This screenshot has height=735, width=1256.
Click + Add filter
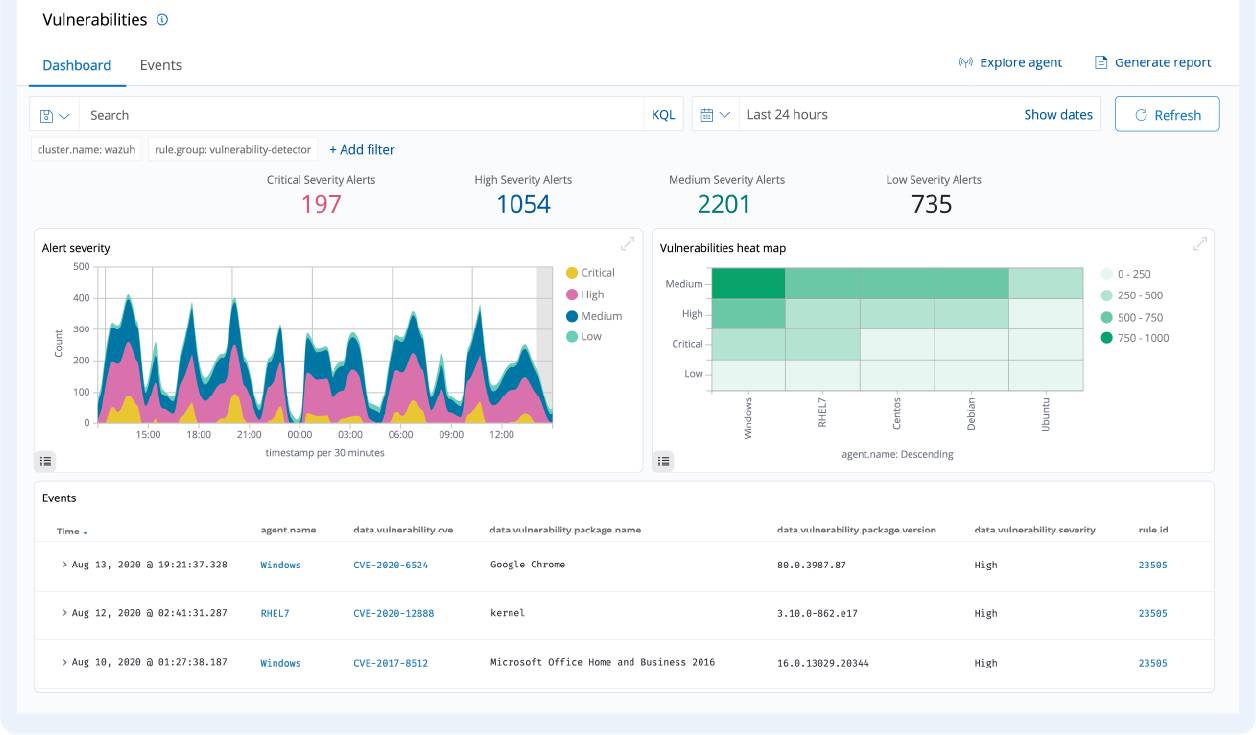(362, 150)
